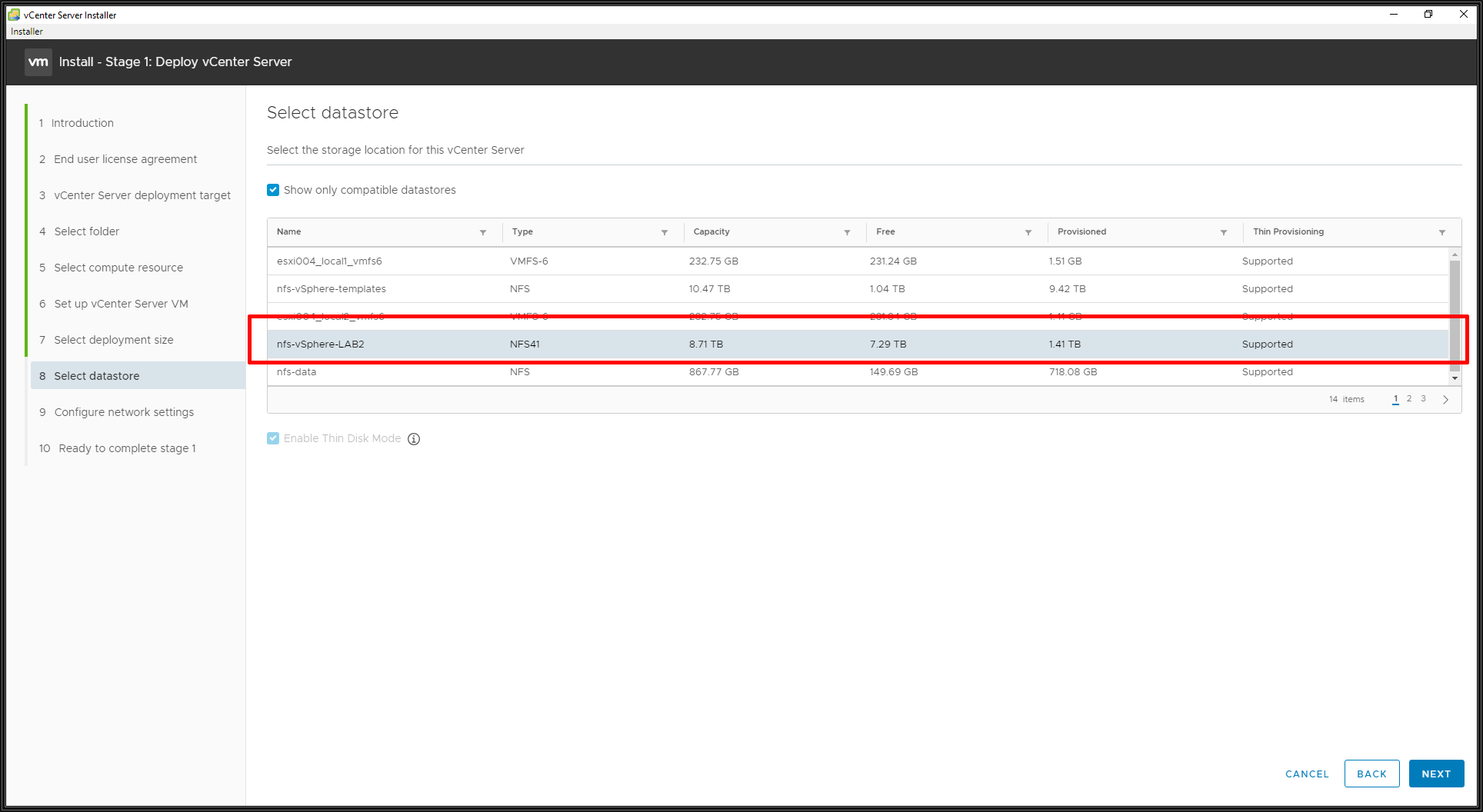Open the filter on the Free column
The width and height of the screenshot is (1483, 812).
coord(1028,231)
